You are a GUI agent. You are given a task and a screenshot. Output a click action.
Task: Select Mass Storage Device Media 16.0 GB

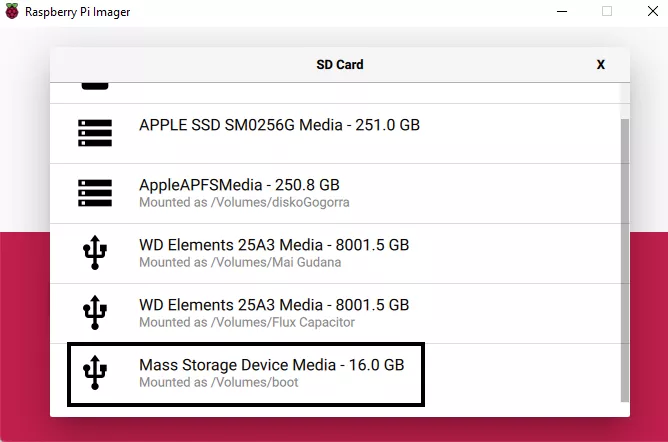[271, 365]
